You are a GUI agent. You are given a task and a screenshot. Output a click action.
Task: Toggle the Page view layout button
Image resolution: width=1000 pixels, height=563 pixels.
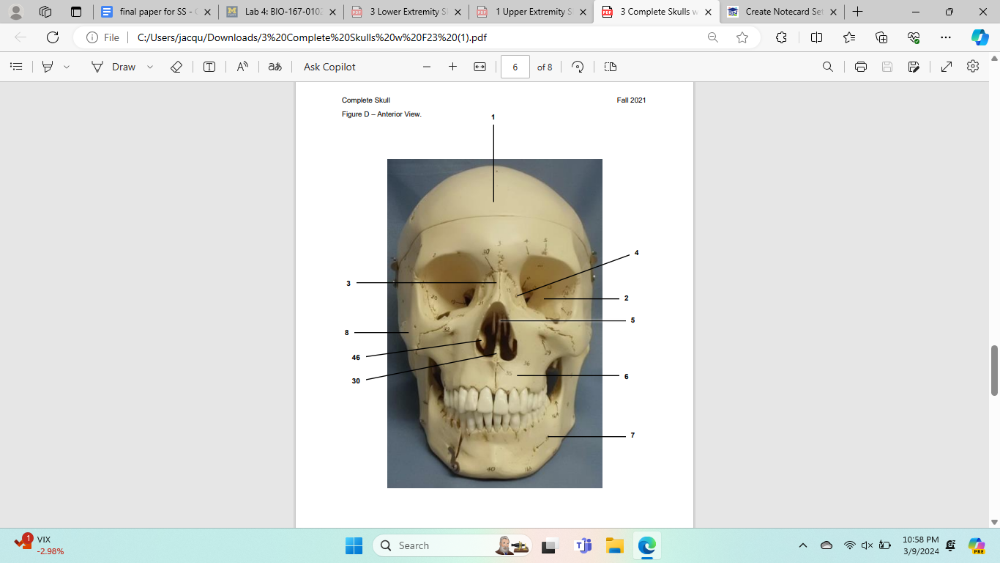coord(610,67)
